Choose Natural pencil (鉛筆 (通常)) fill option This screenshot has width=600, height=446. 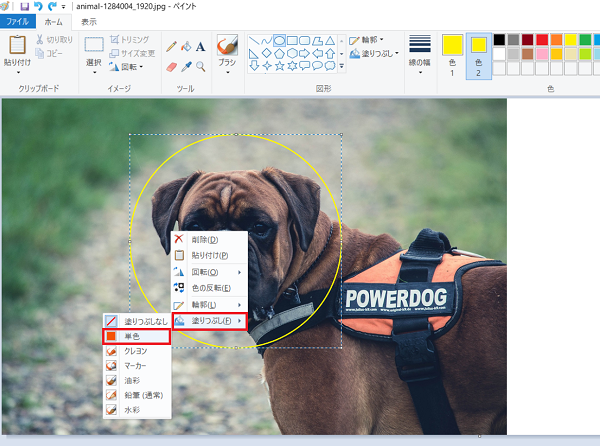pos(137,395)
